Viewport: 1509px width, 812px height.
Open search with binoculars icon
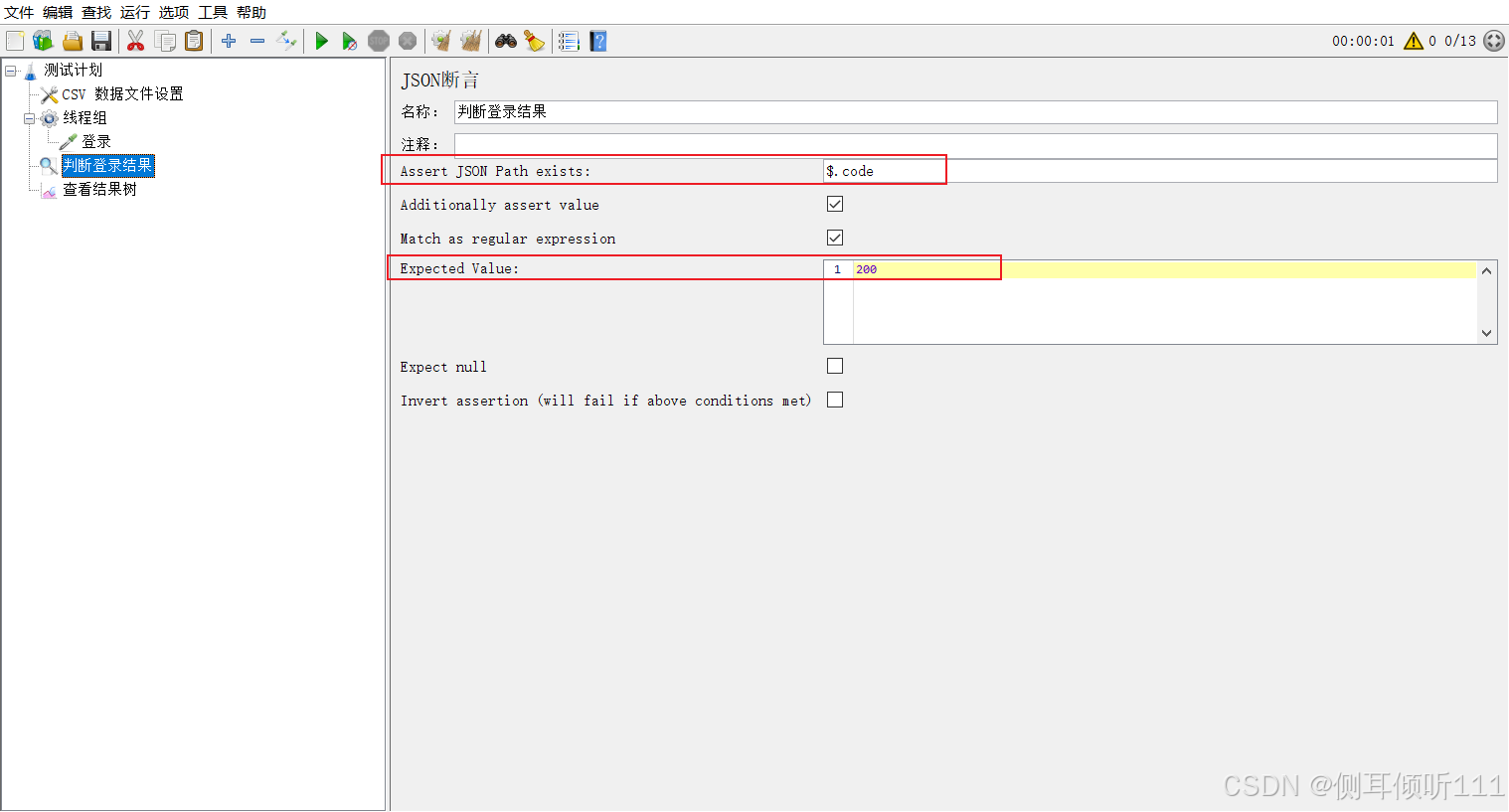pyautogui.click(x=506, y=41)
